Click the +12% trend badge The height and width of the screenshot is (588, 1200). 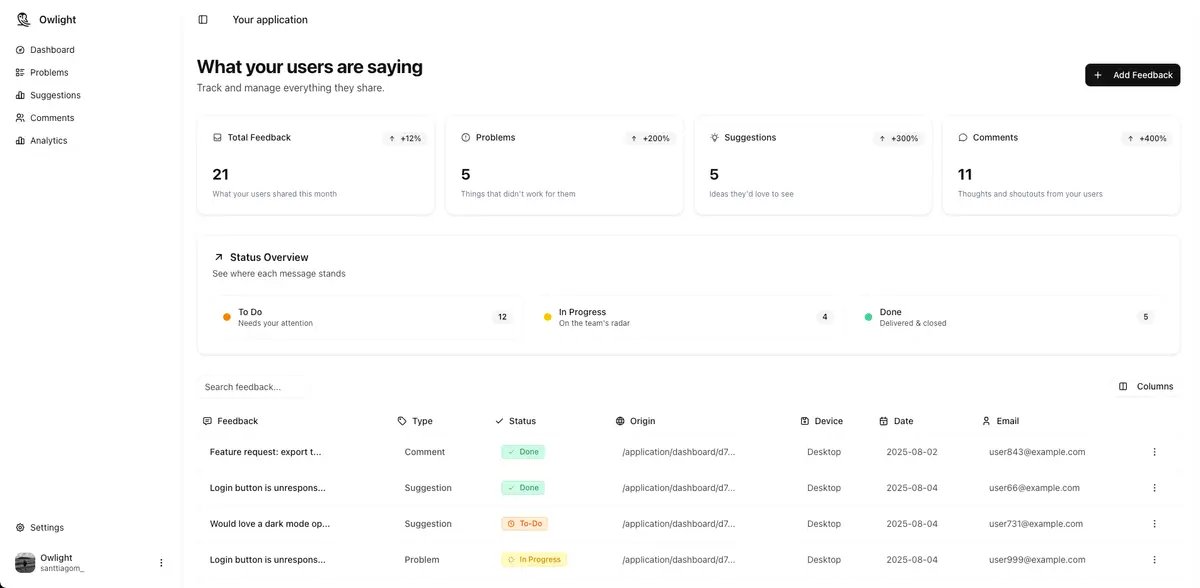(405, 138)
